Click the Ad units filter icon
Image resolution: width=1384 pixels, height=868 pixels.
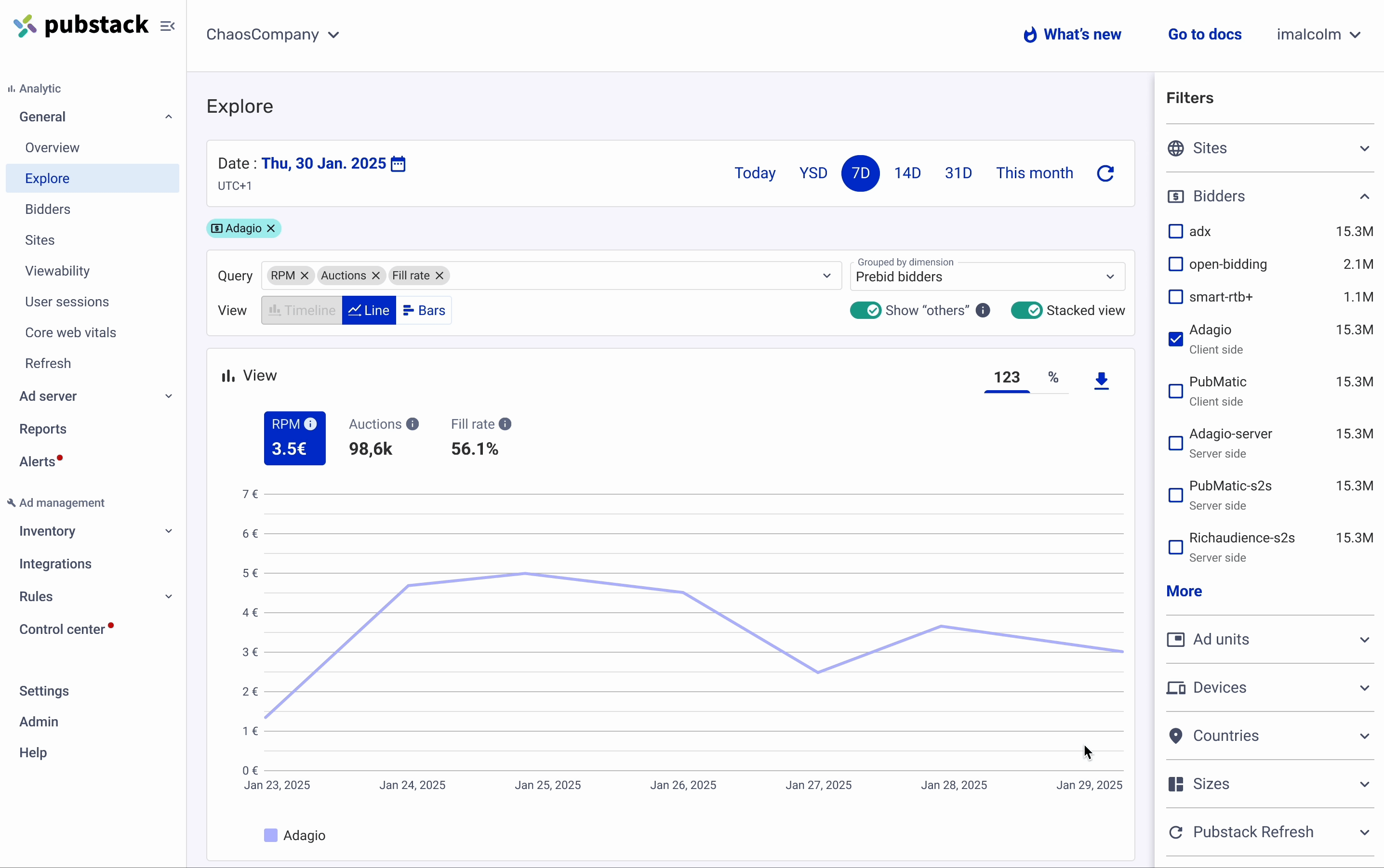point(1176,640)
